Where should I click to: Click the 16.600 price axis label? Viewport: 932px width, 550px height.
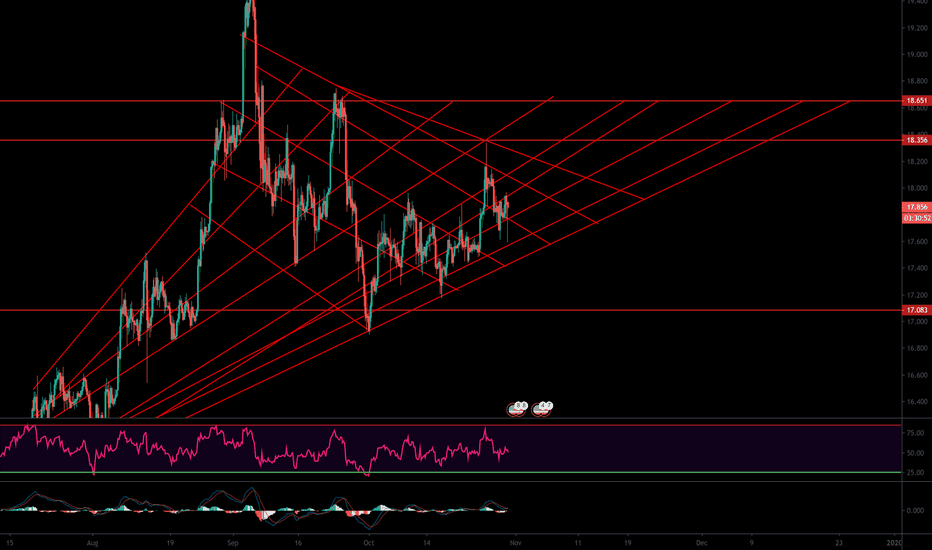(x=917, y=375)
